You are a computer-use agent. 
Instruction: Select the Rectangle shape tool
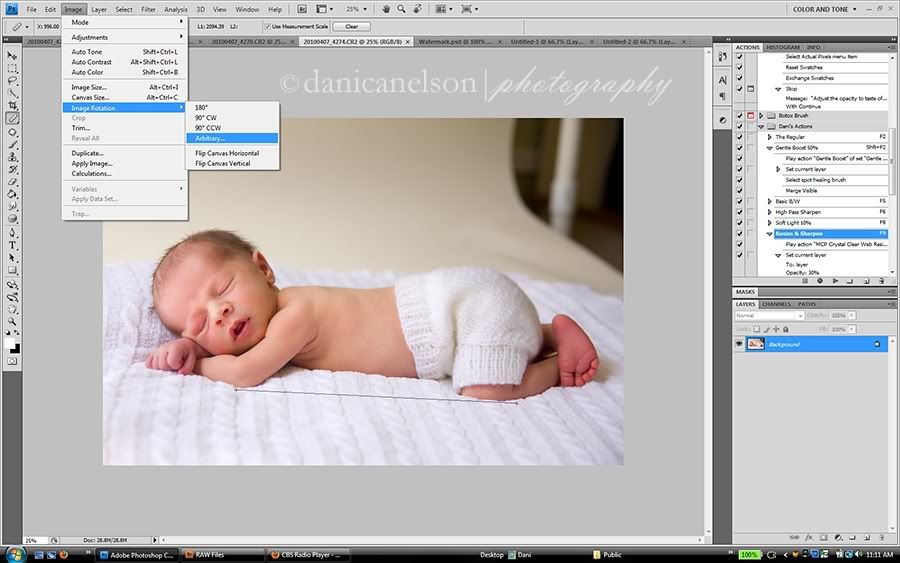12,270
